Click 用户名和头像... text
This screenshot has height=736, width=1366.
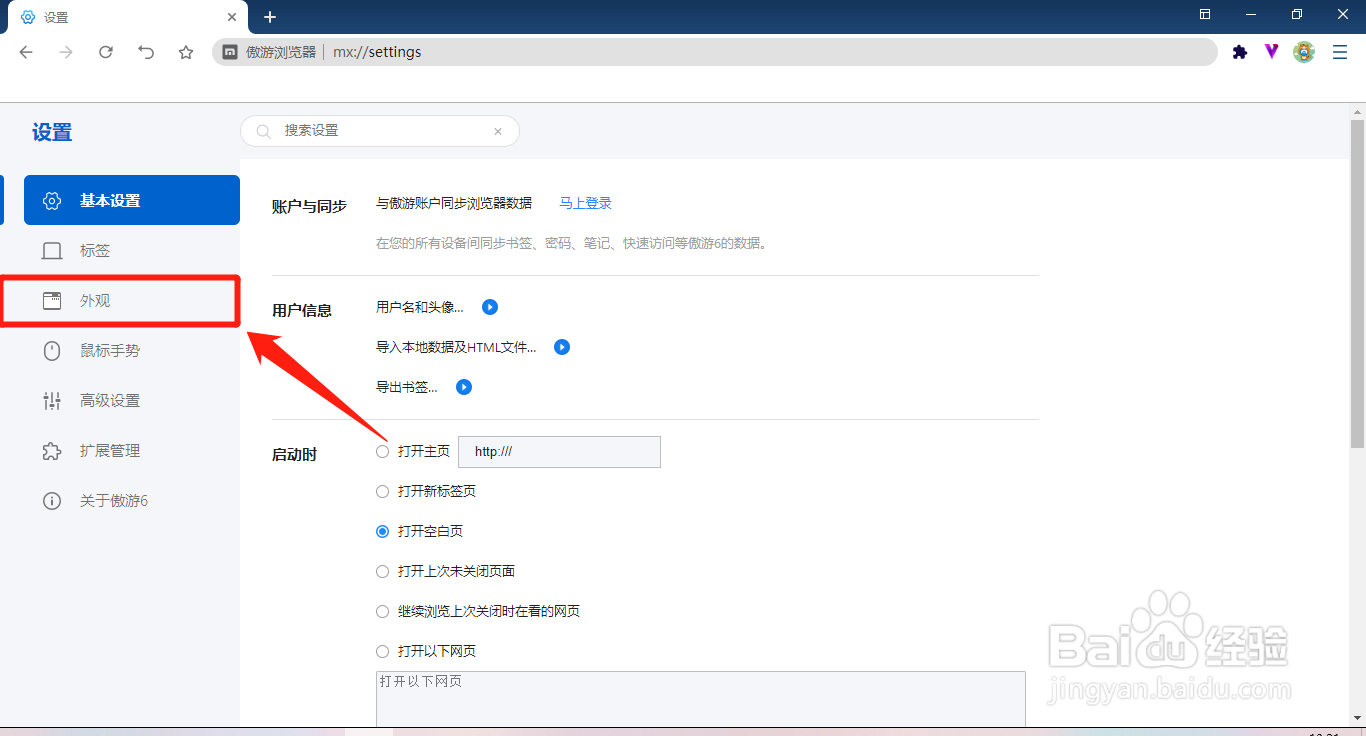coord(420,307)
